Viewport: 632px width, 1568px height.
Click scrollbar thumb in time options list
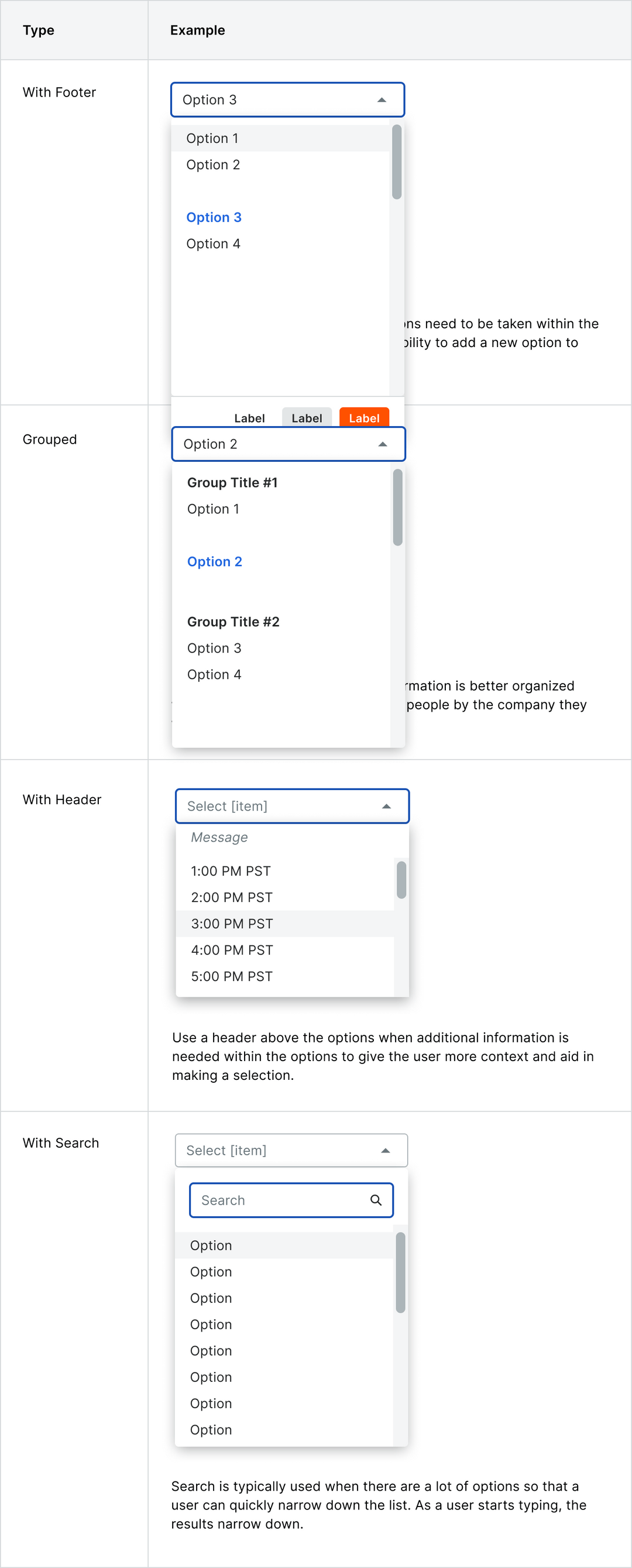401,880
